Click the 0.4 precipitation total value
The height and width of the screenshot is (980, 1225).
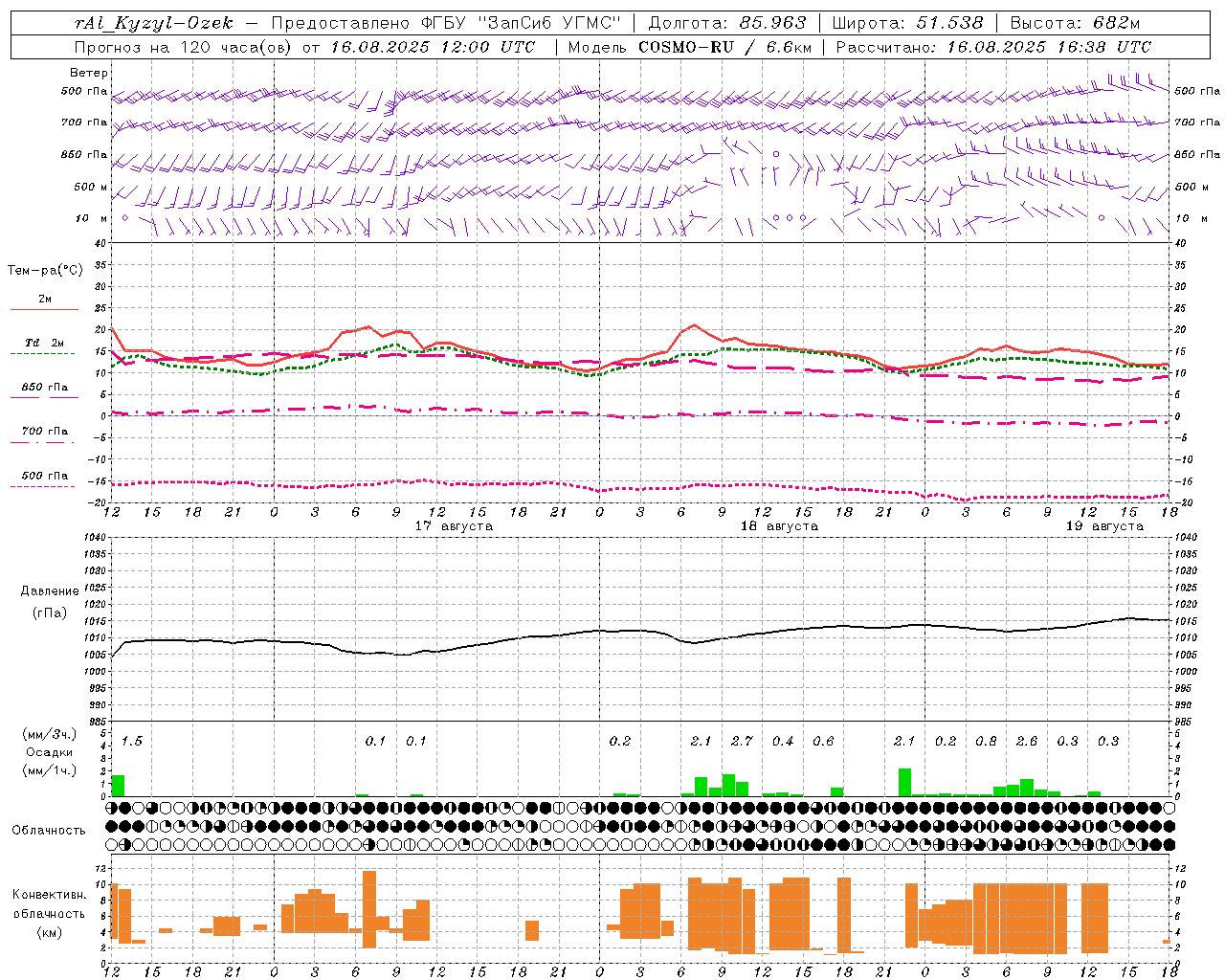783,742
